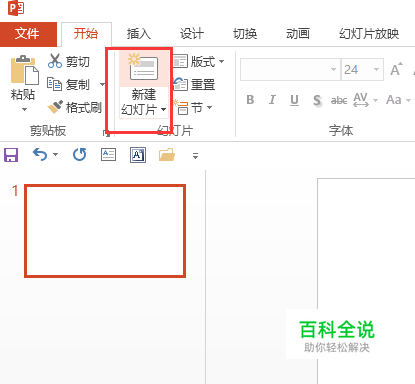Click the text box quick access icon
415x384 pixels.
click(x=108, y=155)
